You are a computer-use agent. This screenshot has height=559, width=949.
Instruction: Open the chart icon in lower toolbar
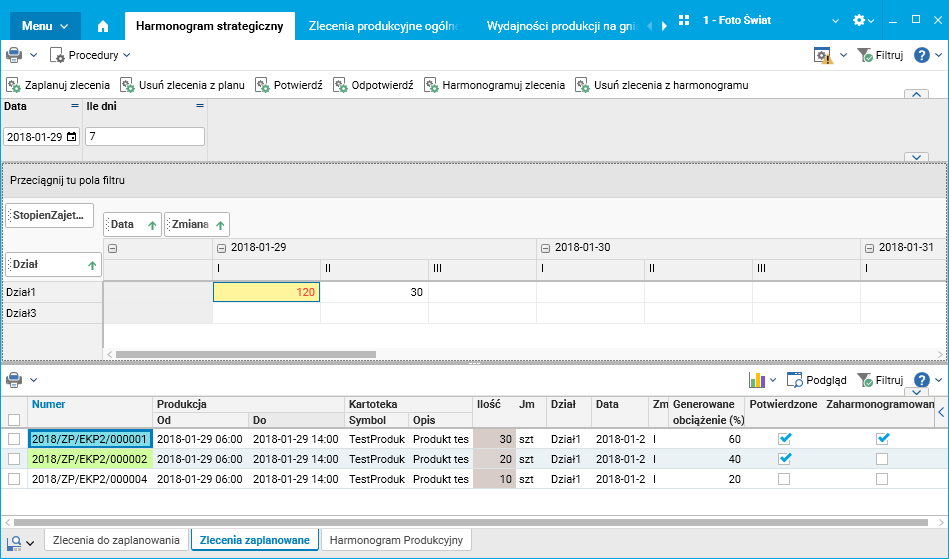point(757,380)
